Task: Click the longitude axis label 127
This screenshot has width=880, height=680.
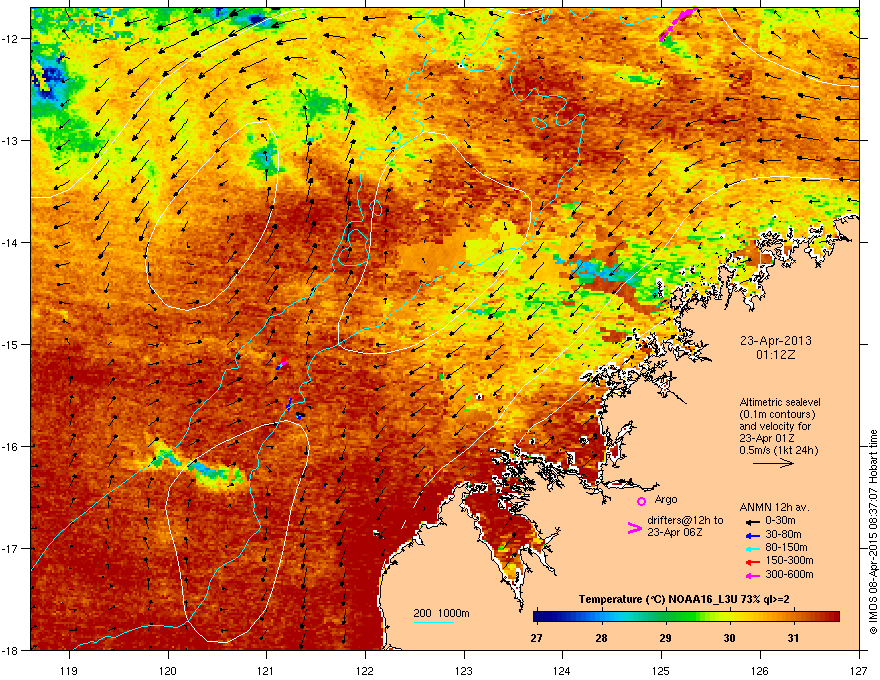Action: point(858,670)
